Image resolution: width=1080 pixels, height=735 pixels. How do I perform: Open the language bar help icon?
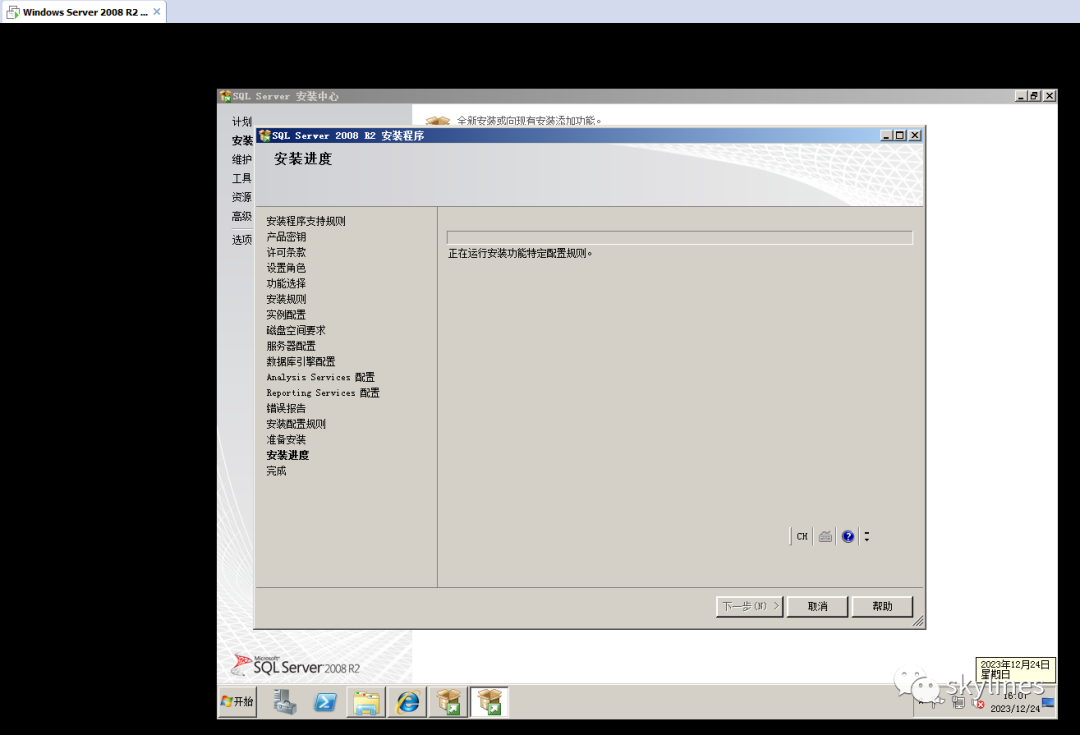click(x=848, y=536)
